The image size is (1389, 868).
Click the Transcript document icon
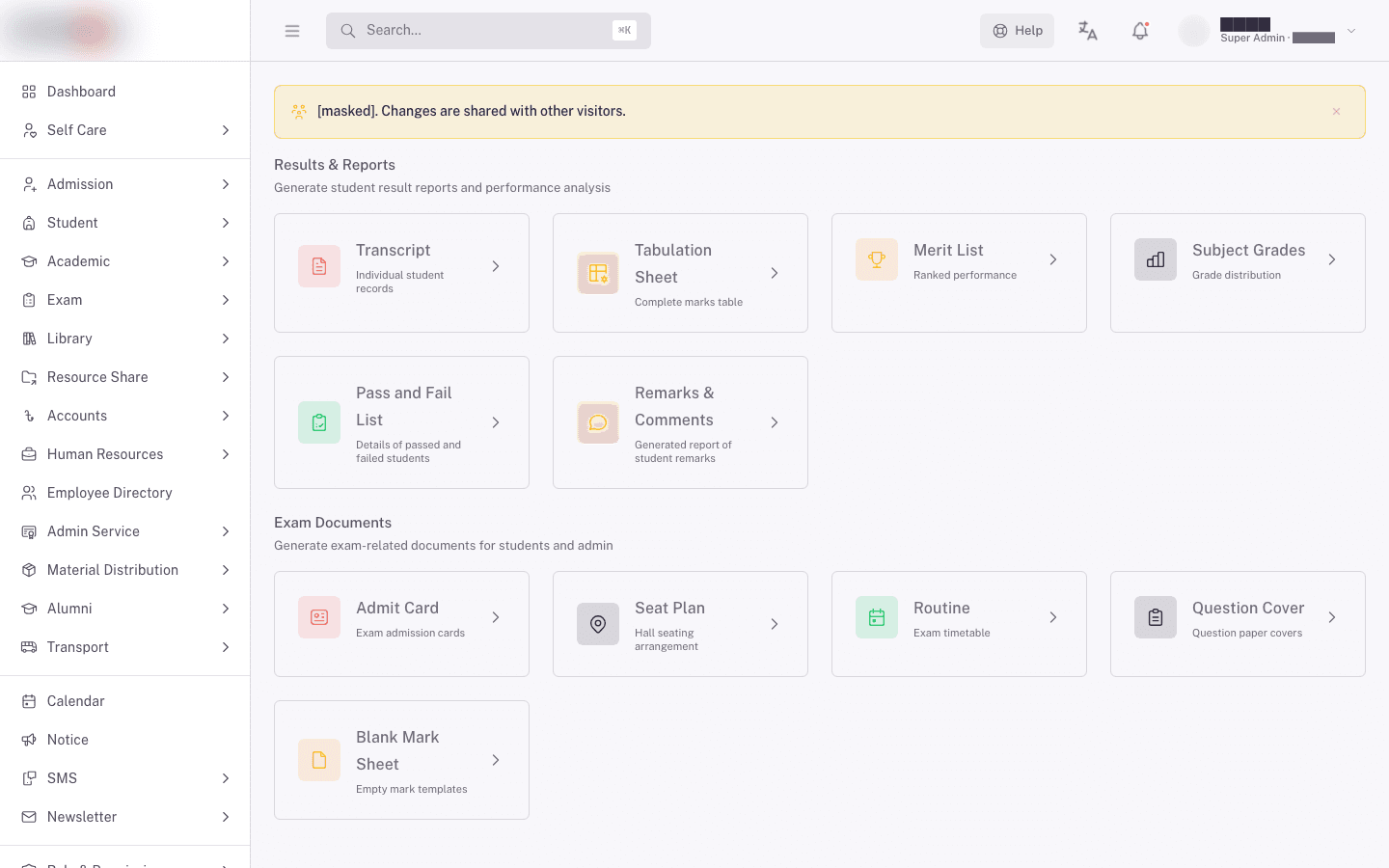click(x=319, y=266)
